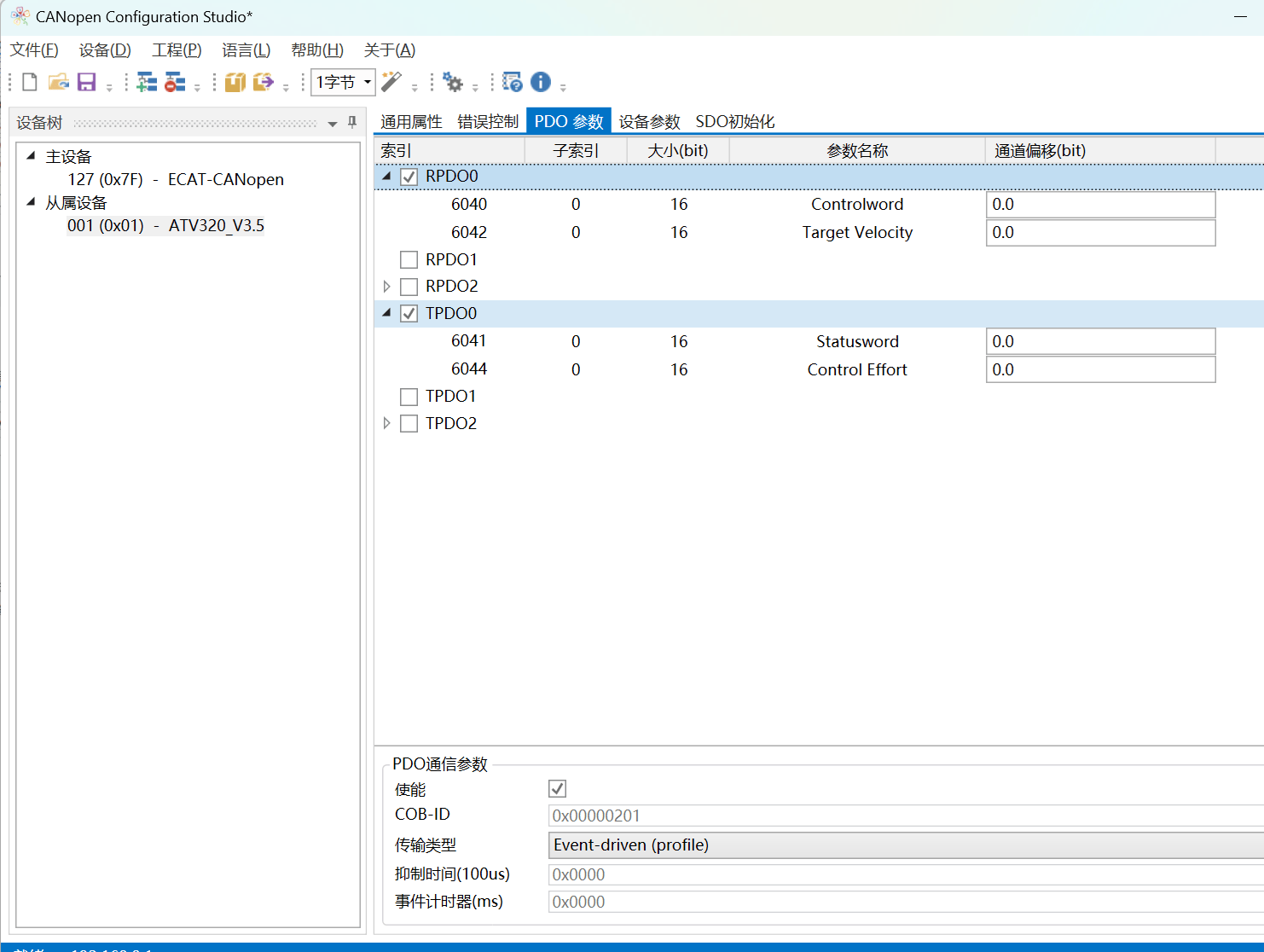
Task: Open the 设备树 panel options arrow
Action: 333,124
